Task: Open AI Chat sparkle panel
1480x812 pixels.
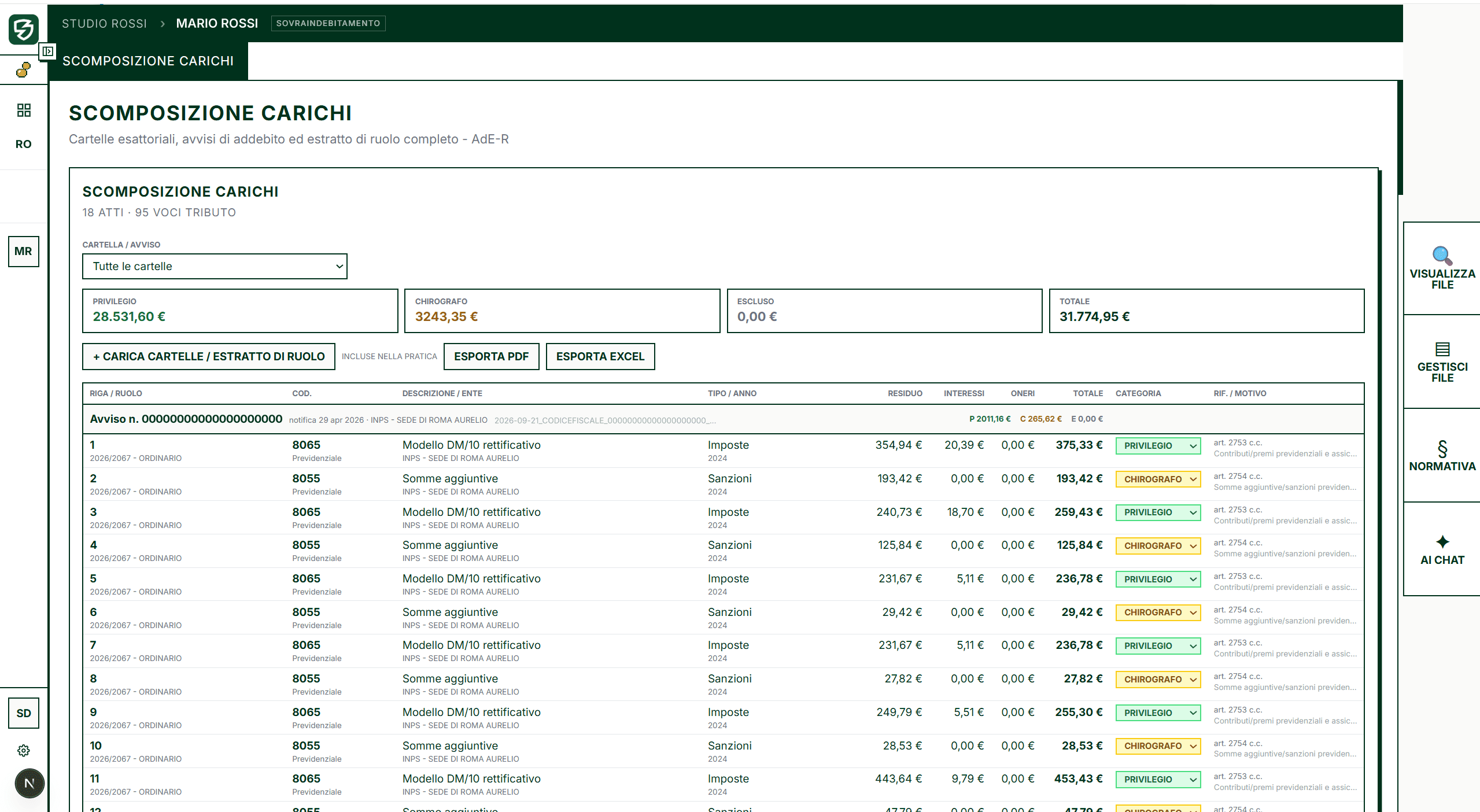Action: 1442,549
